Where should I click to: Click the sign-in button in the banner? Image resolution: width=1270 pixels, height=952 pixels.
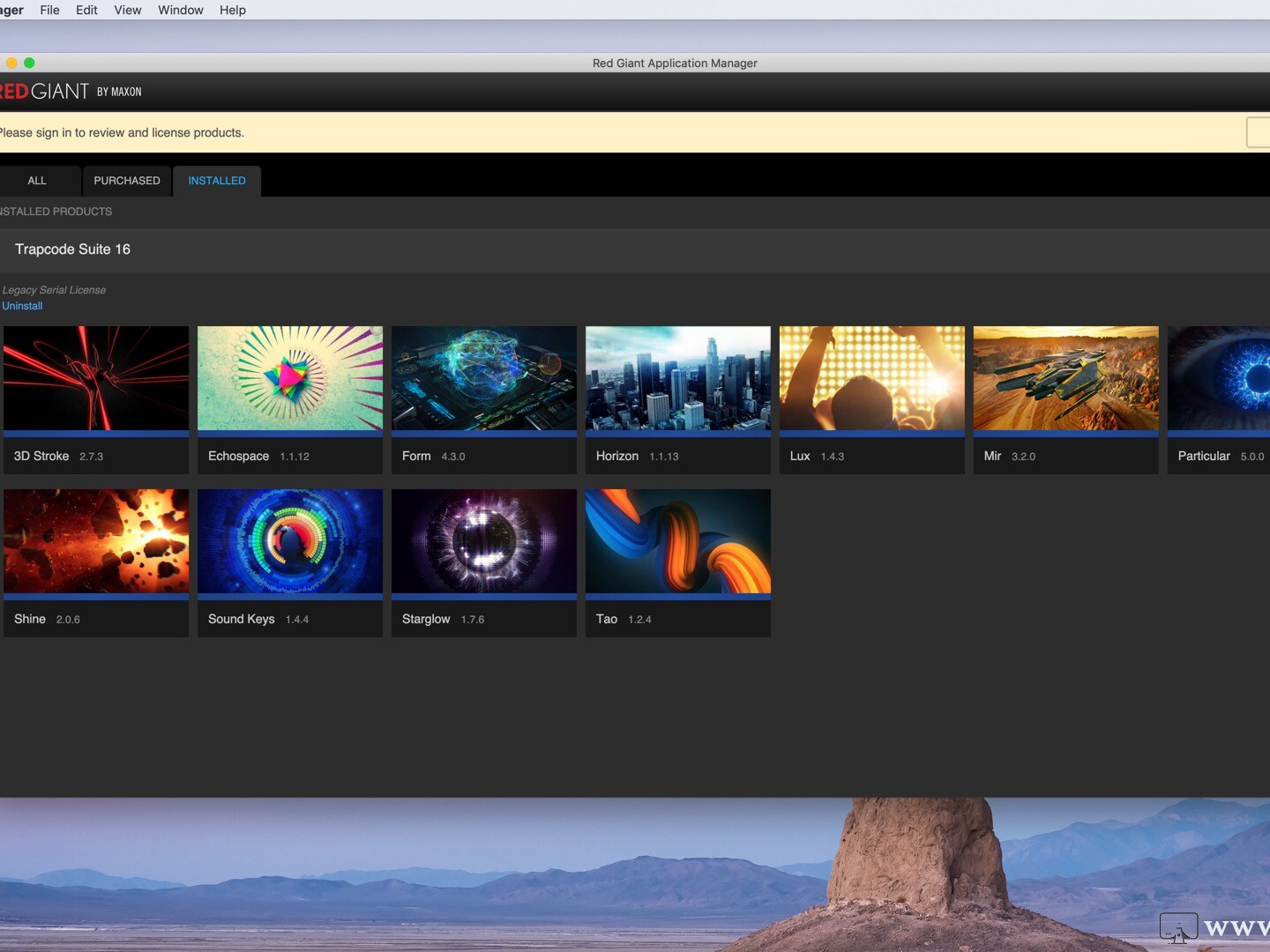tap(1259, 132)
